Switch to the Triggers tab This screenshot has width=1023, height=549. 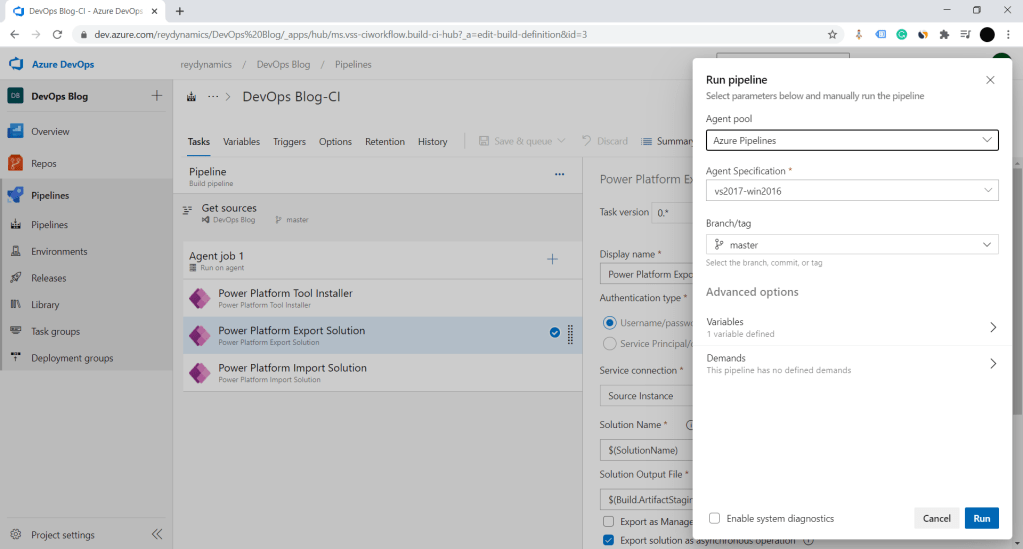click(289, 142)
